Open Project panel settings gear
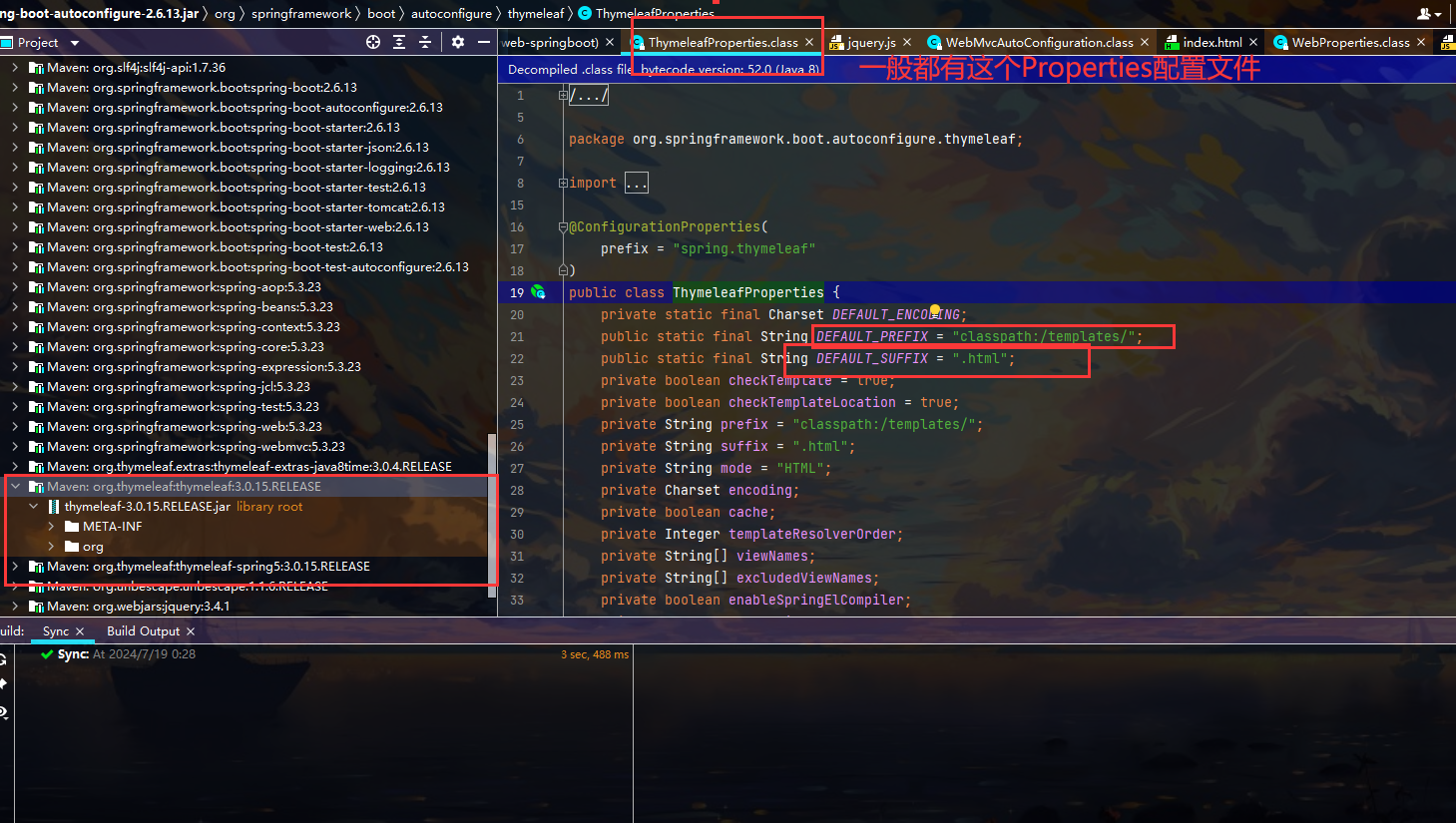 [x=458, y=42]
